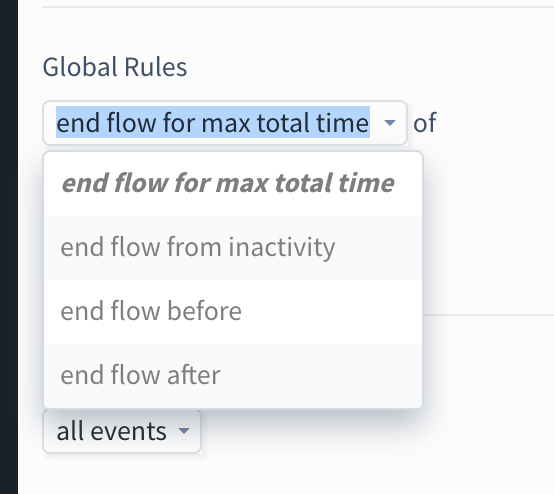Viewport: 554px width, 494px height.
Task: Click highlighted 'end flow for max total time' field
Action: point(225,123)
